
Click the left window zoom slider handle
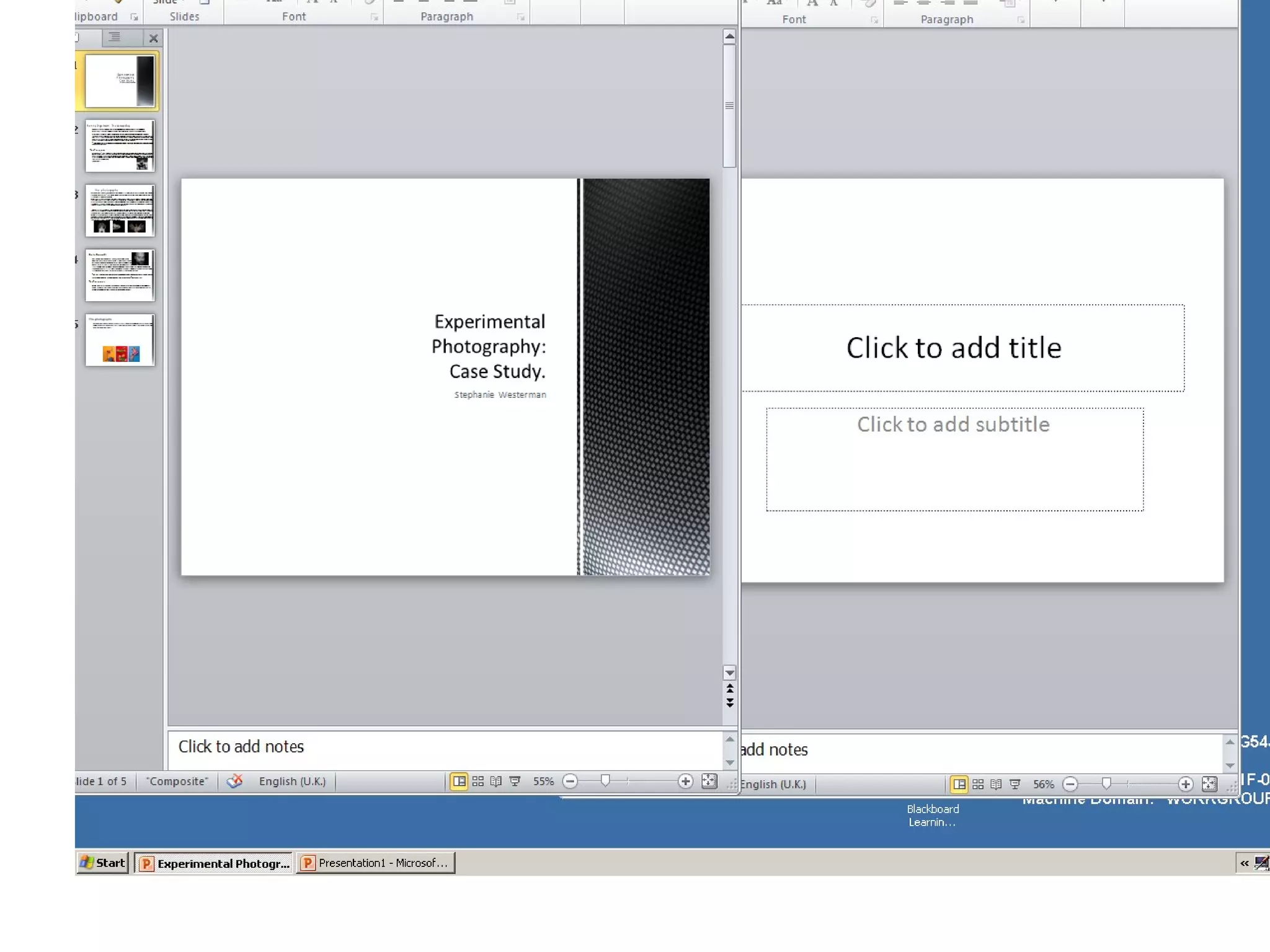tap(605, 781)
